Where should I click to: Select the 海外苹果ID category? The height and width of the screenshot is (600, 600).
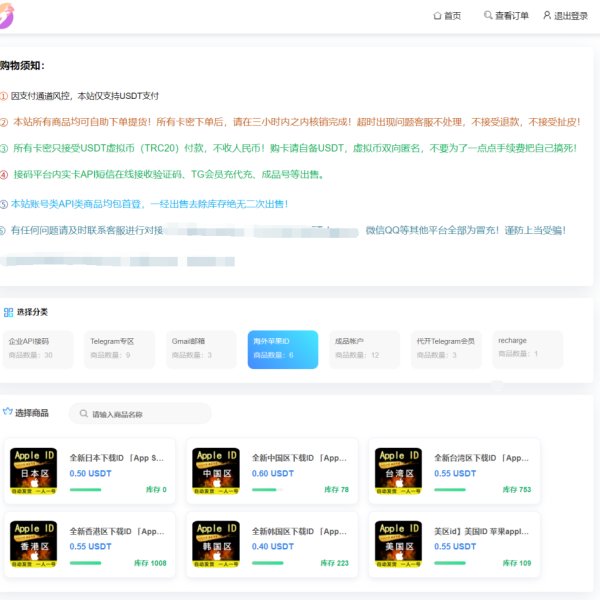283,349
